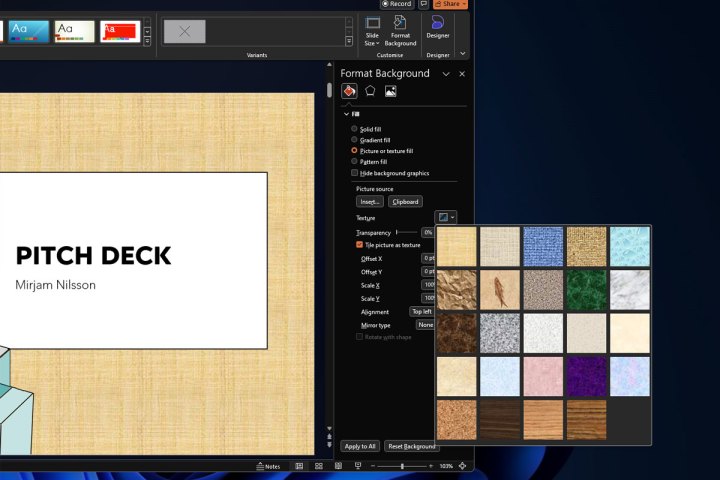Image resolution: width=720 pixels, height=480 pixels.
Task: Fit slide to current window icon
Action: tap(463, 466)
